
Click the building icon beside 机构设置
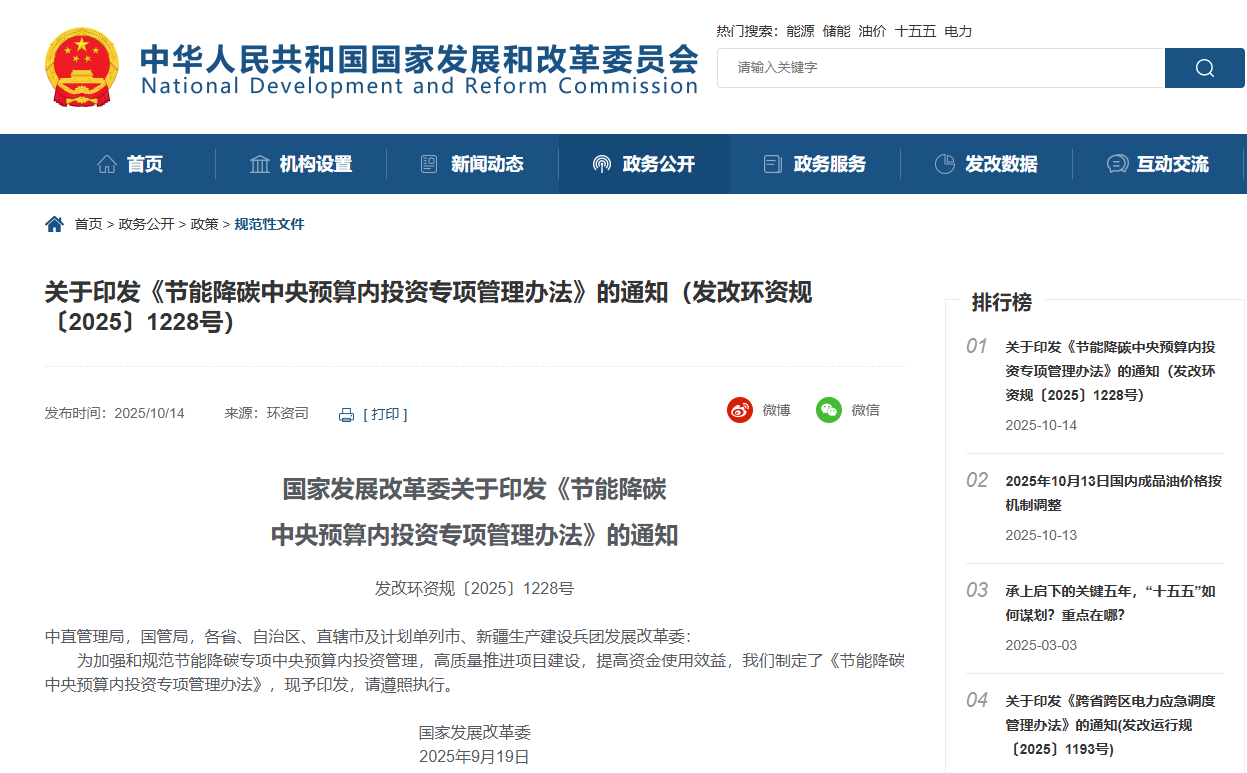[x=260, y=163]
